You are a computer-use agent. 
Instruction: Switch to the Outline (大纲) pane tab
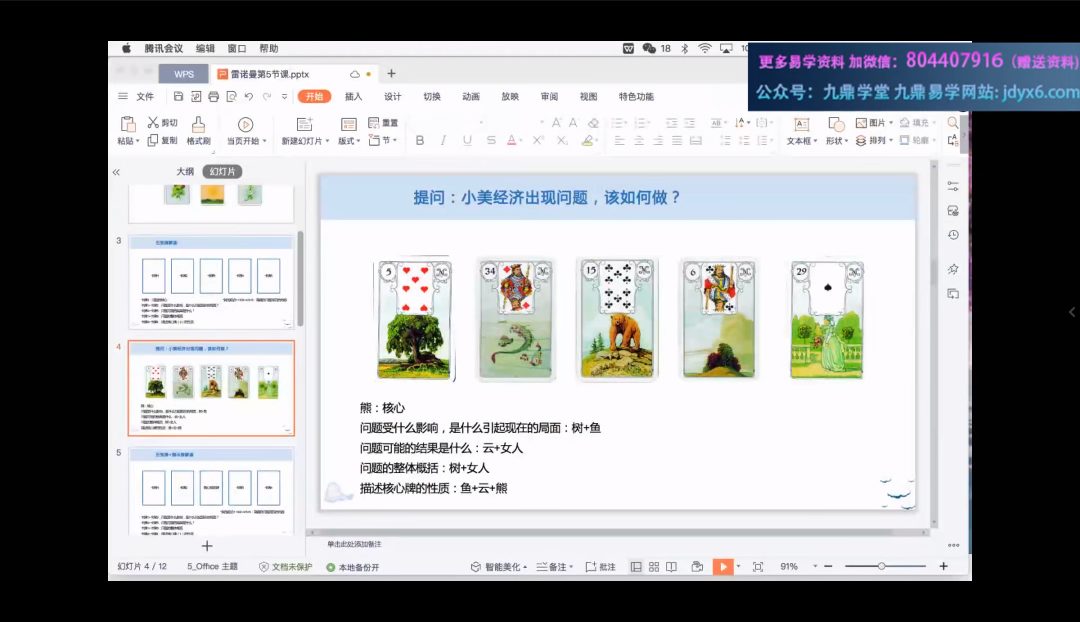(185, 171)
